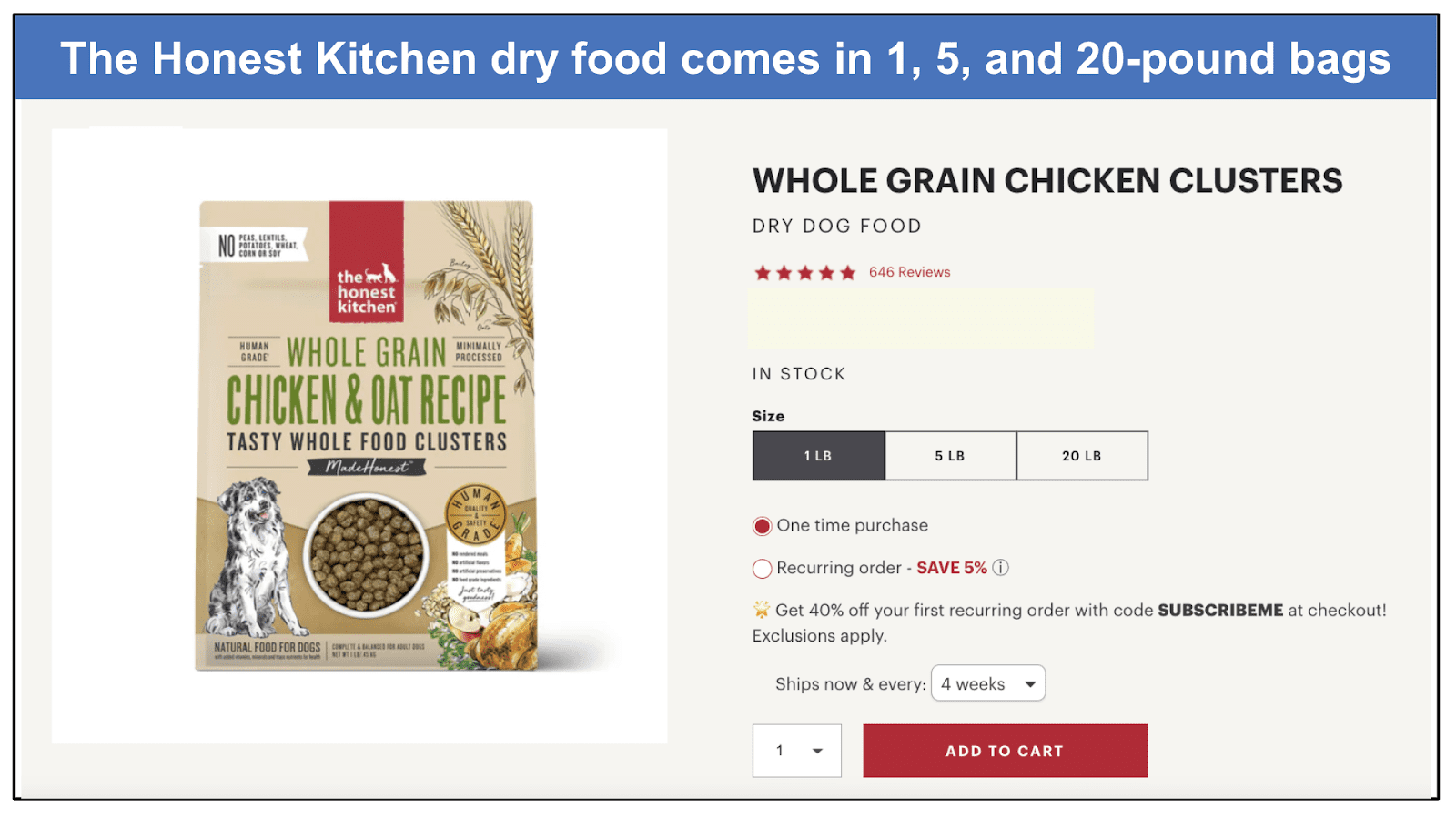Click the pale yellow highlighted box below reviews

point(920,318)
